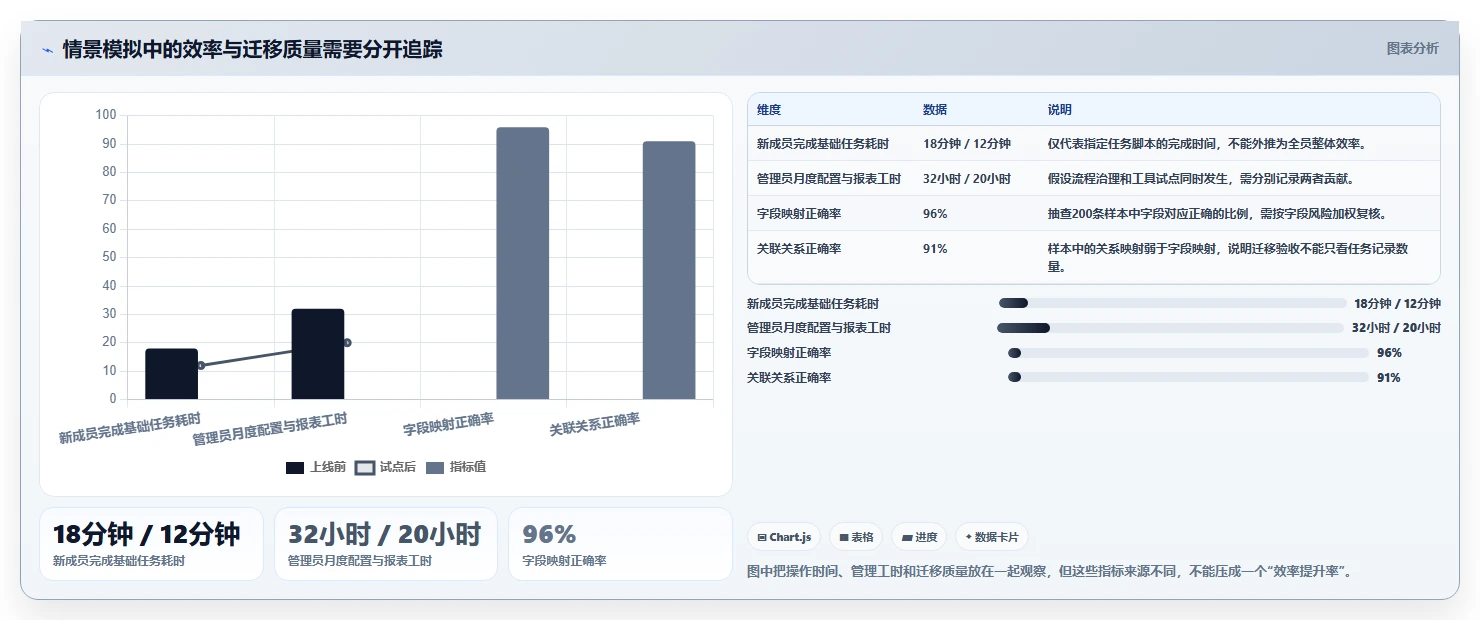
Task: Click x-axis label 管理员月度配置与报表工时
Action: coord(270,429)
